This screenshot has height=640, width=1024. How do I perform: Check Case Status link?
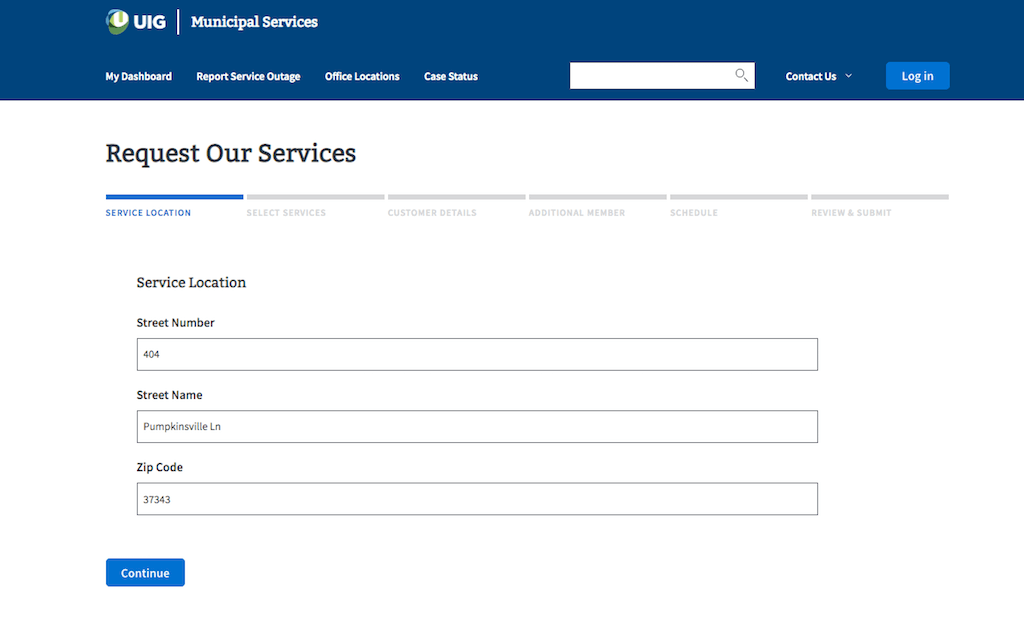point(451,76)
